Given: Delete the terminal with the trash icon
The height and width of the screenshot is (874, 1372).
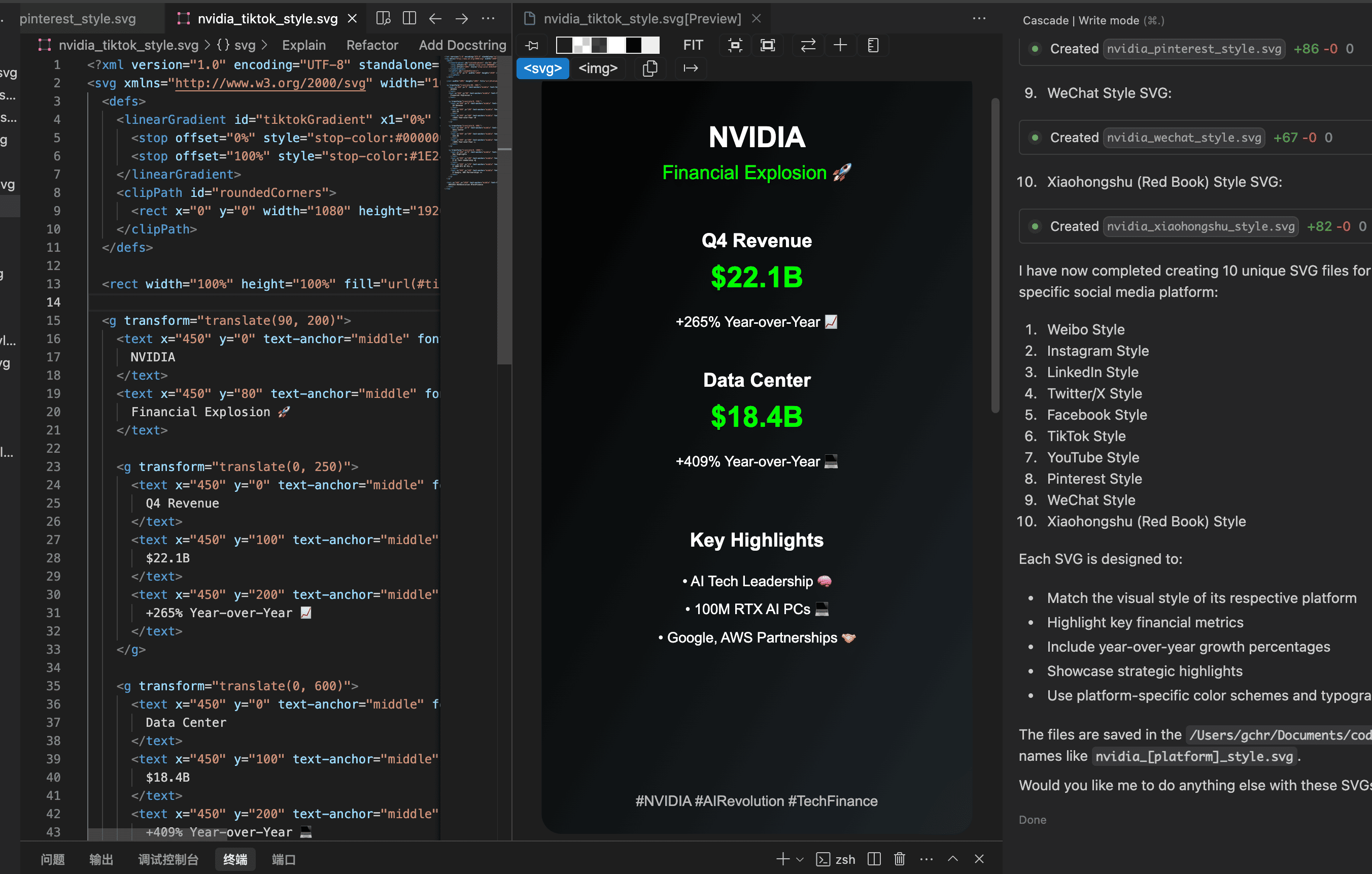Looking at the screenshot, I should point(899,859).
